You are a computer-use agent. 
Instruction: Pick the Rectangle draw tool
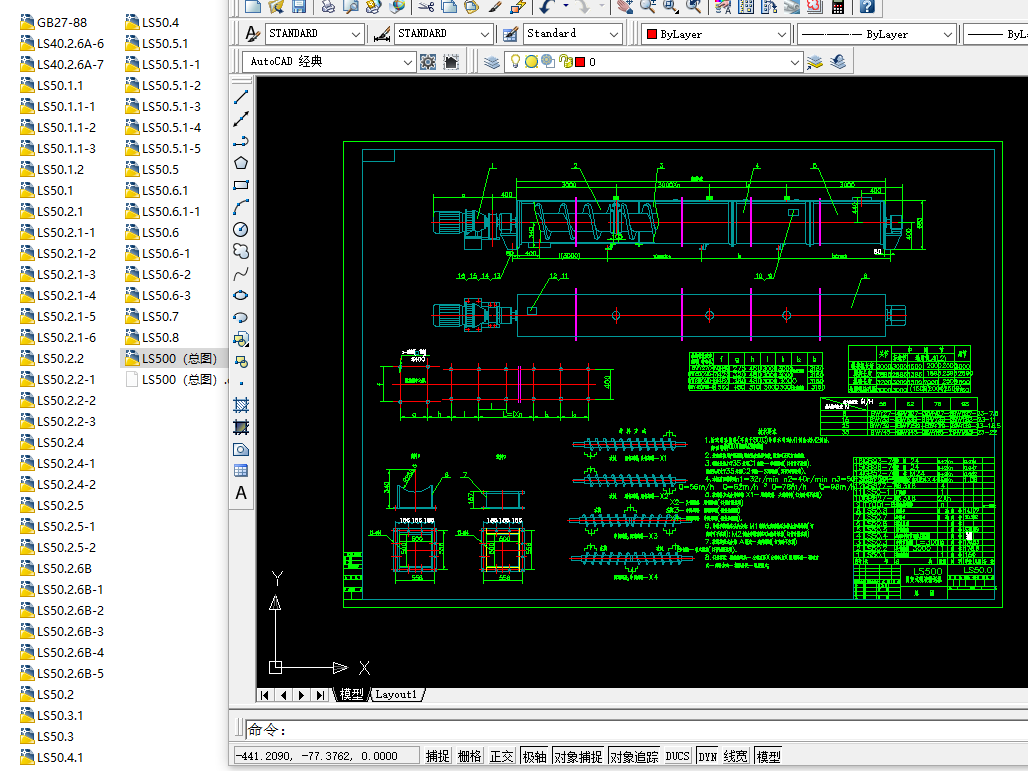tap(241, 185)
